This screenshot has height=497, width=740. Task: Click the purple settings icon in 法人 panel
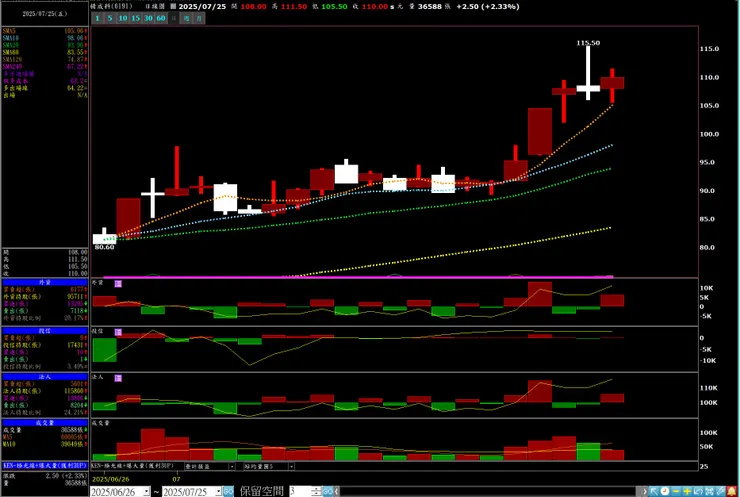pyautogui.click(x=118, y=378)
